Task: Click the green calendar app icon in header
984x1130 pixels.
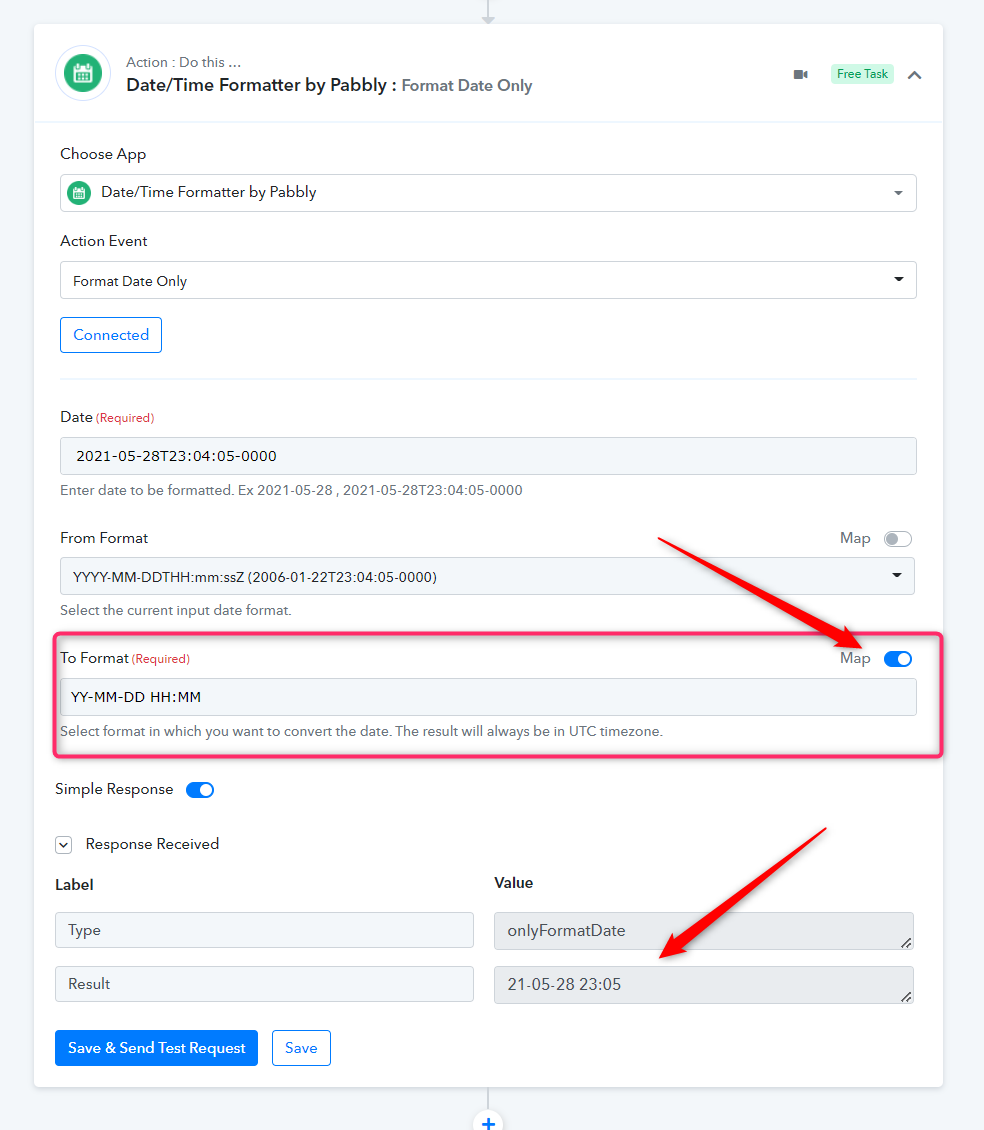Action: click(83, 74)
